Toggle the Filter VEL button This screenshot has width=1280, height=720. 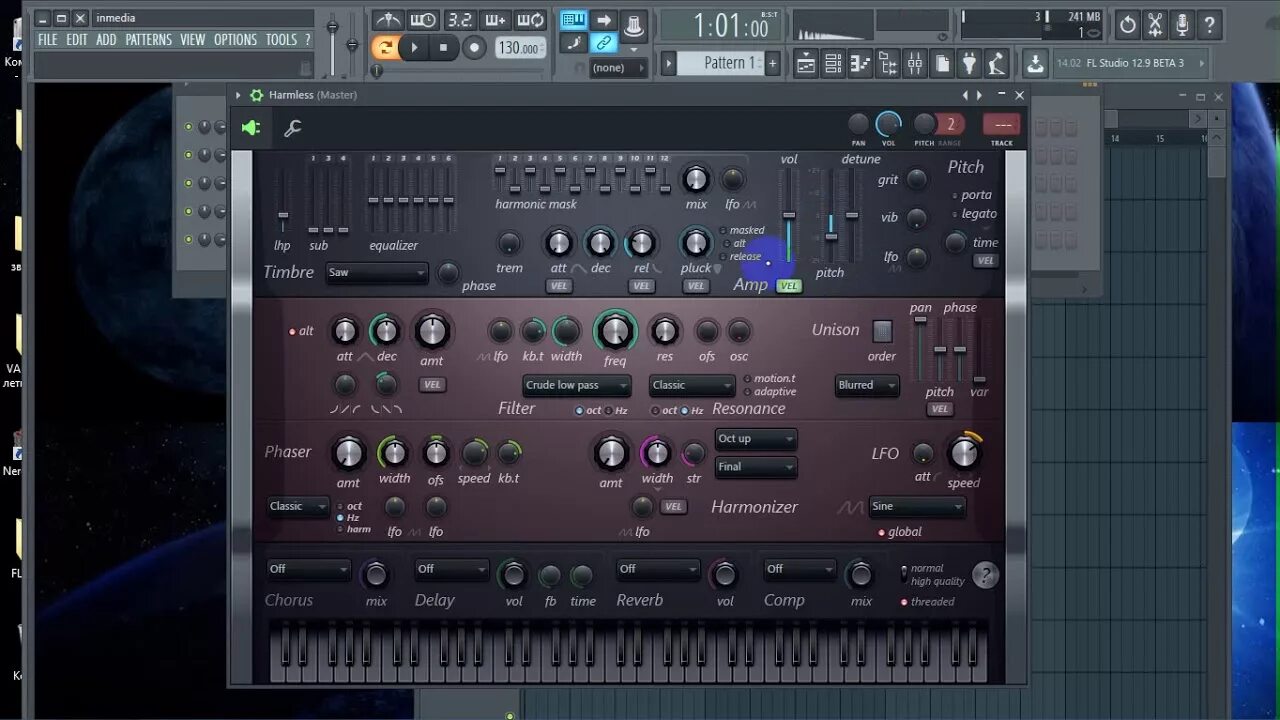(432, 385)
